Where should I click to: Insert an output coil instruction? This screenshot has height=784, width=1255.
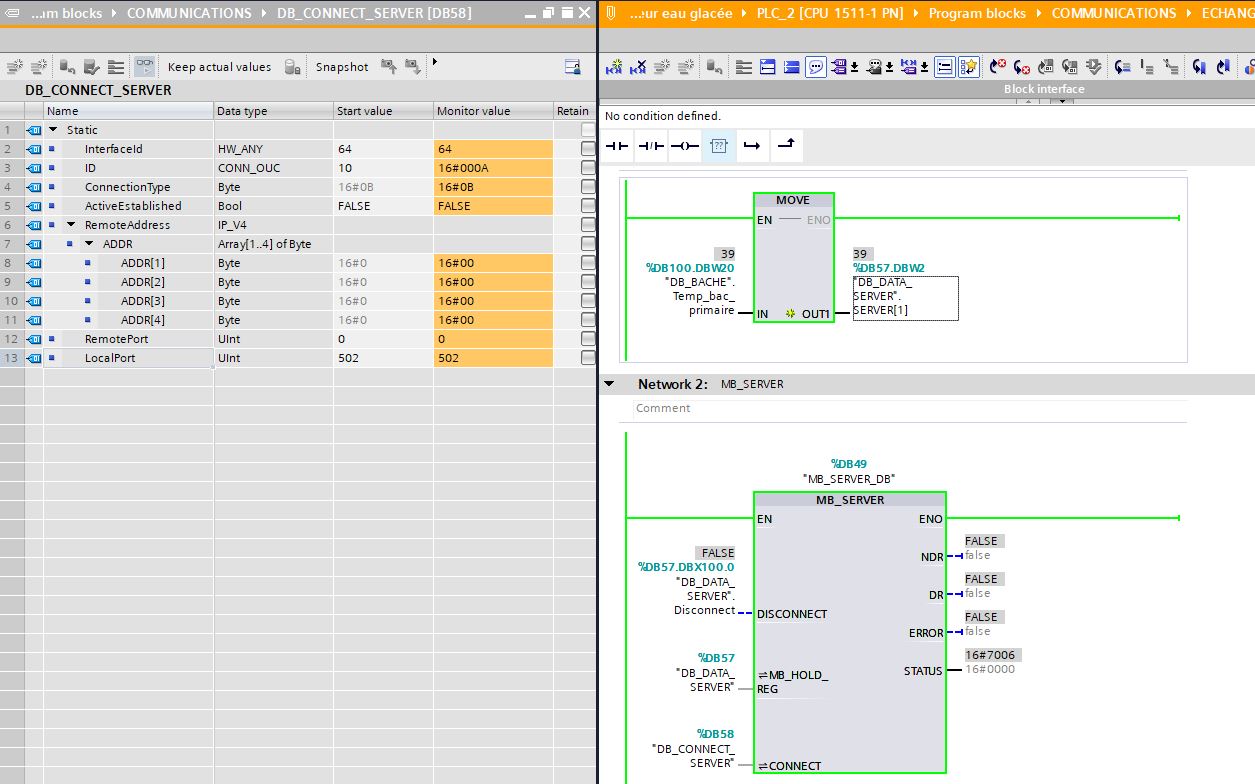(684, 146)
